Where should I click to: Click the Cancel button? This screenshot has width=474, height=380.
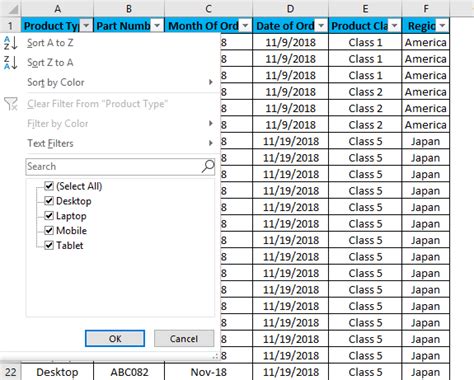[184, 339]
